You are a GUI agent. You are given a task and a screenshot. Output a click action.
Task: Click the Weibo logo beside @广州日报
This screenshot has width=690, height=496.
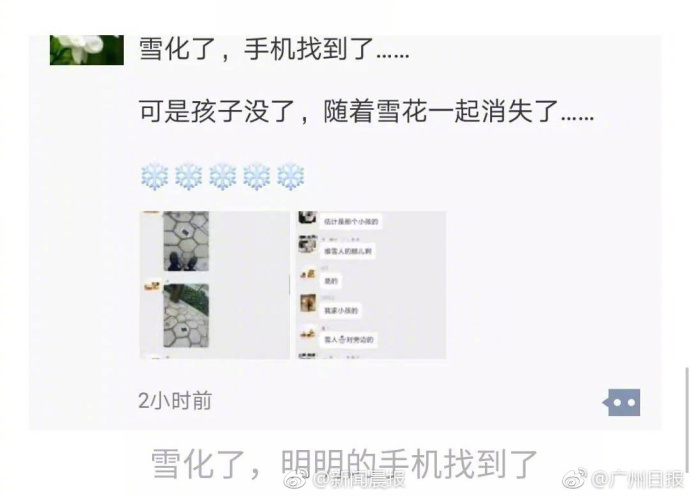576,478
